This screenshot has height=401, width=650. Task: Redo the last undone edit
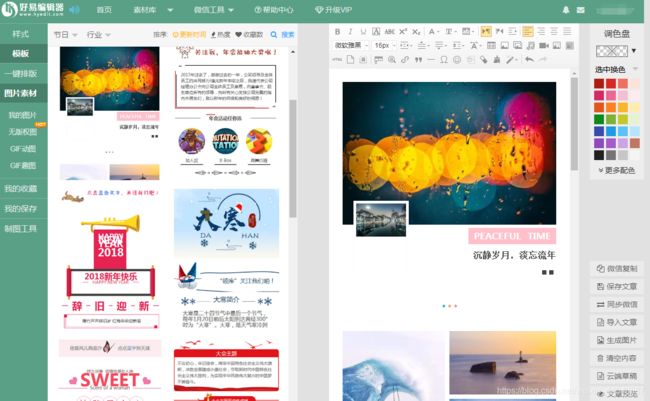pos(543,60)
